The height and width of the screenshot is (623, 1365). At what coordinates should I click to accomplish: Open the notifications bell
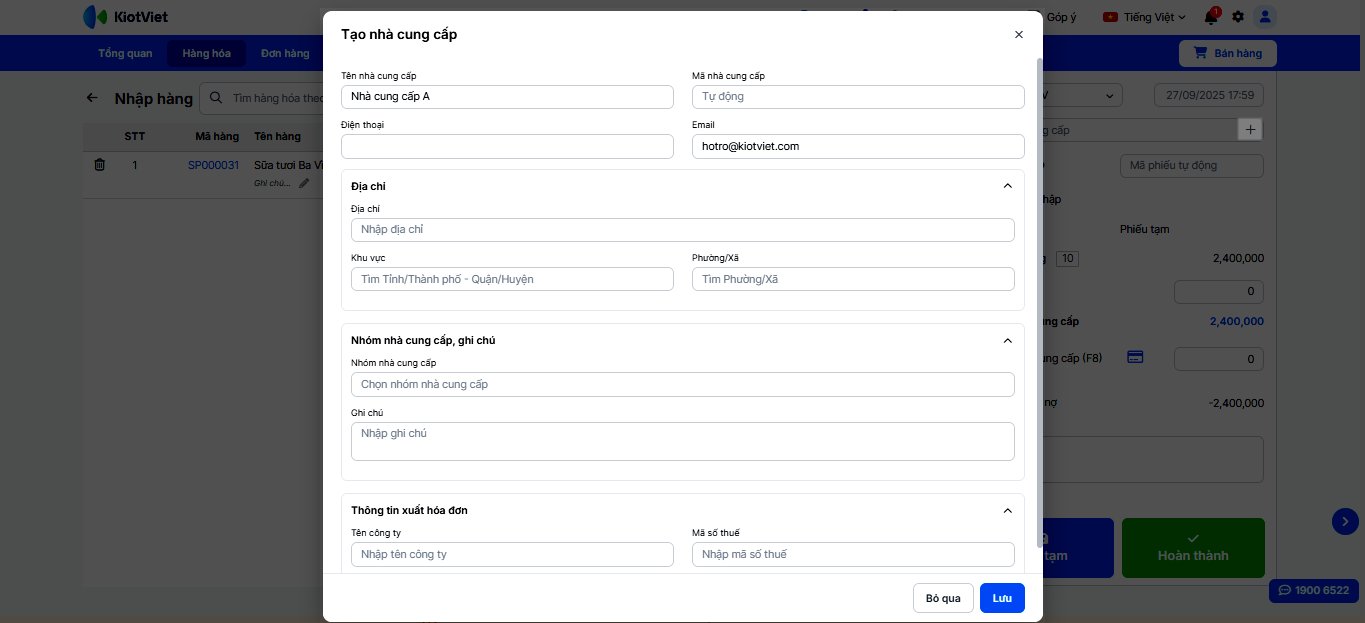tap(1211, 17)
